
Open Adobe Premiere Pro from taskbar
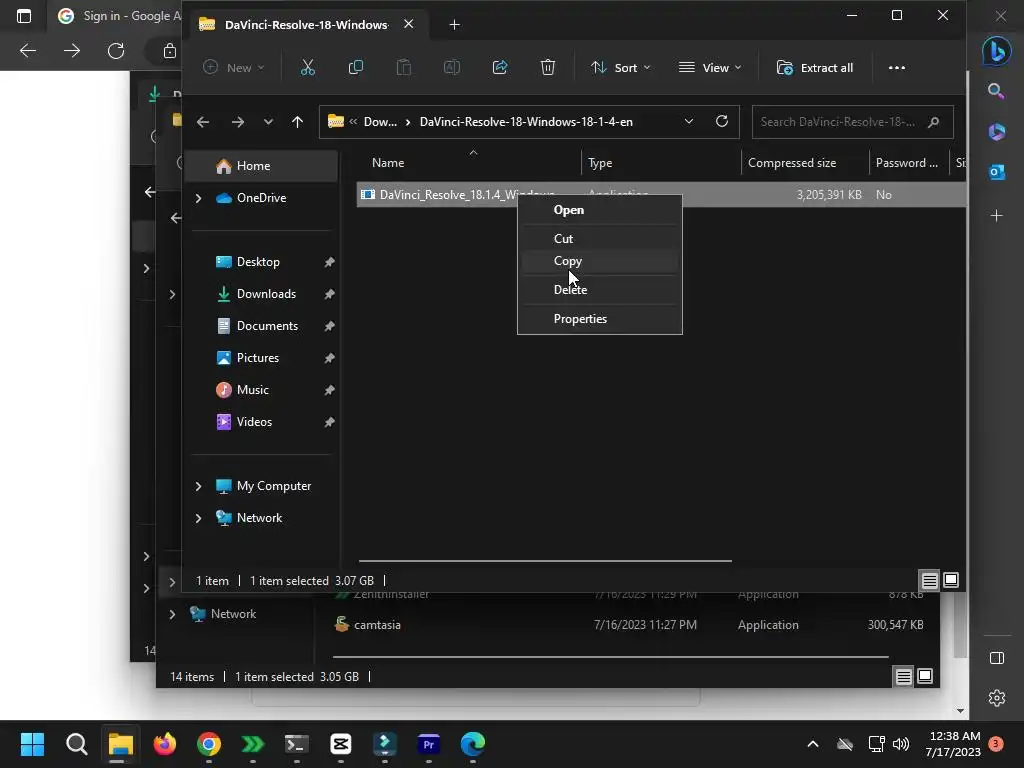pyautogui.click(x=428, y=744)
